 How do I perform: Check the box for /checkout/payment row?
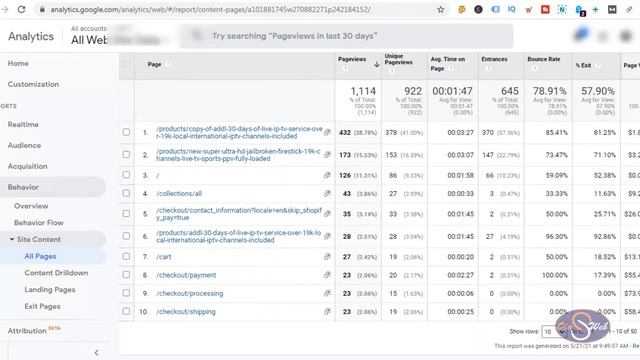pyautogui.click(x=127, y=275)
